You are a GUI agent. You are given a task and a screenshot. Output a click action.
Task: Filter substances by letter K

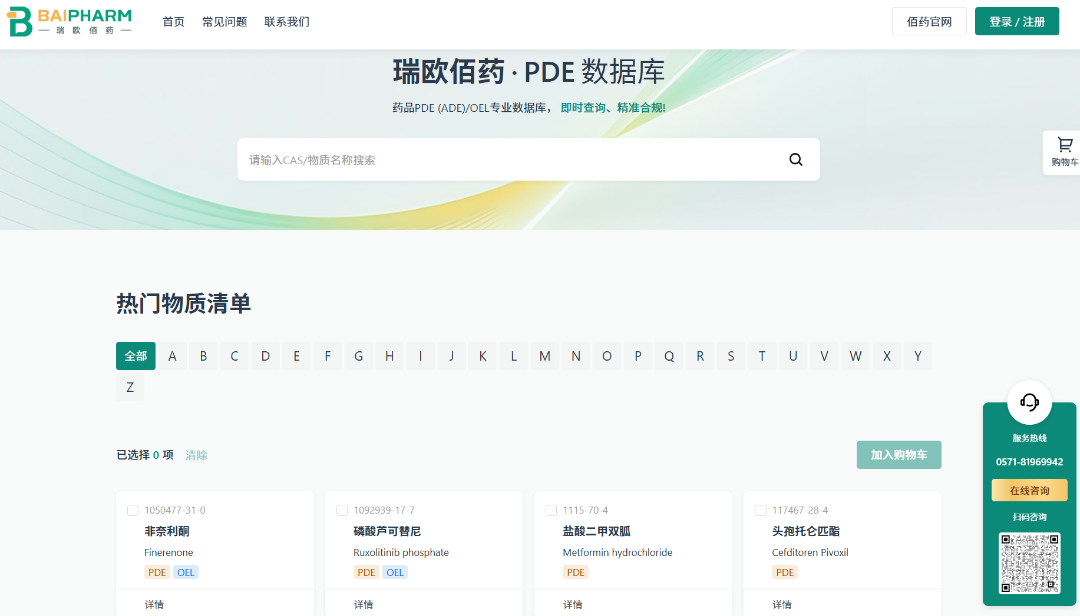tap(482, 356)
